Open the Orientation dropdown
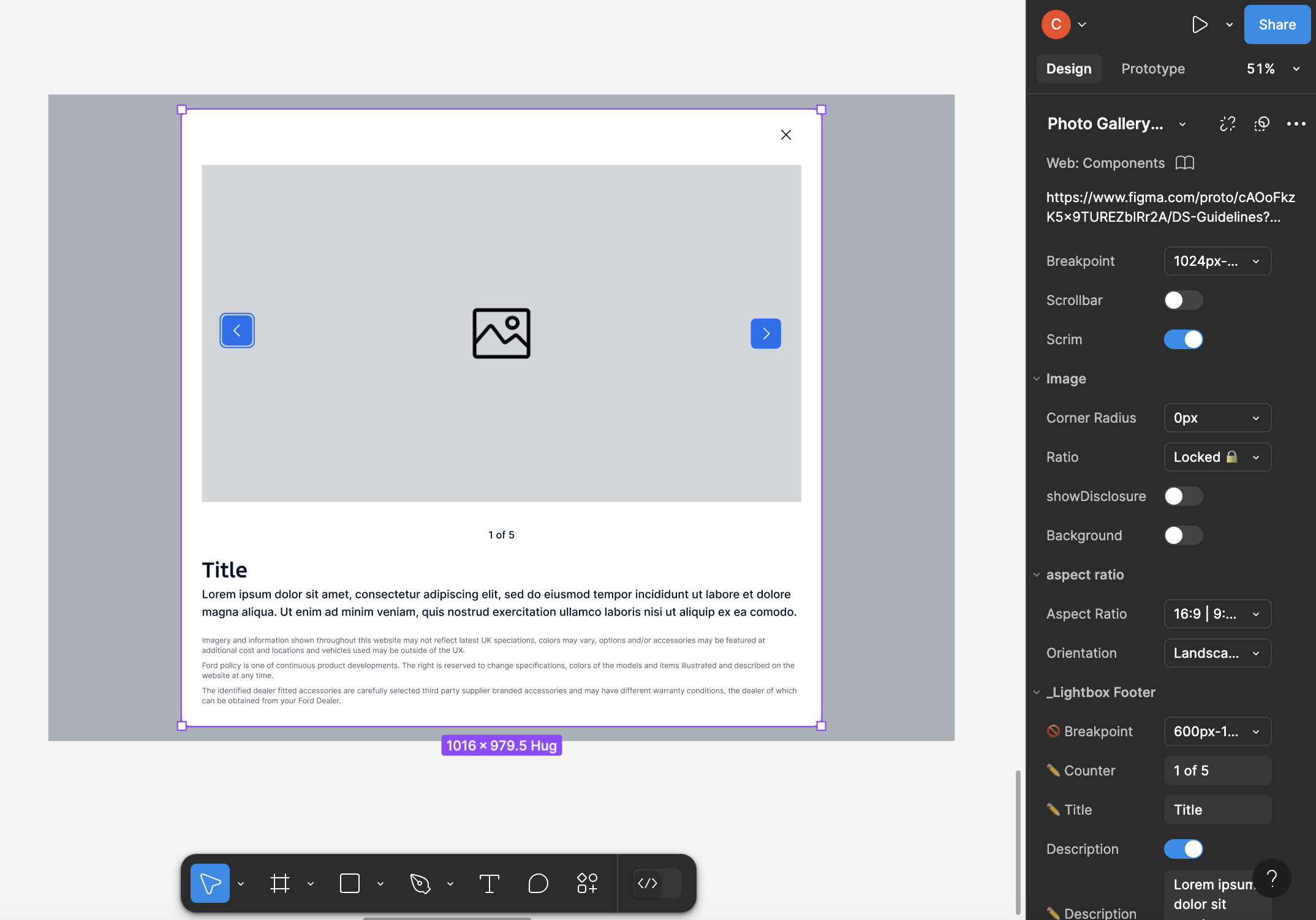Screen dimensions: 1316x920 1217,653
